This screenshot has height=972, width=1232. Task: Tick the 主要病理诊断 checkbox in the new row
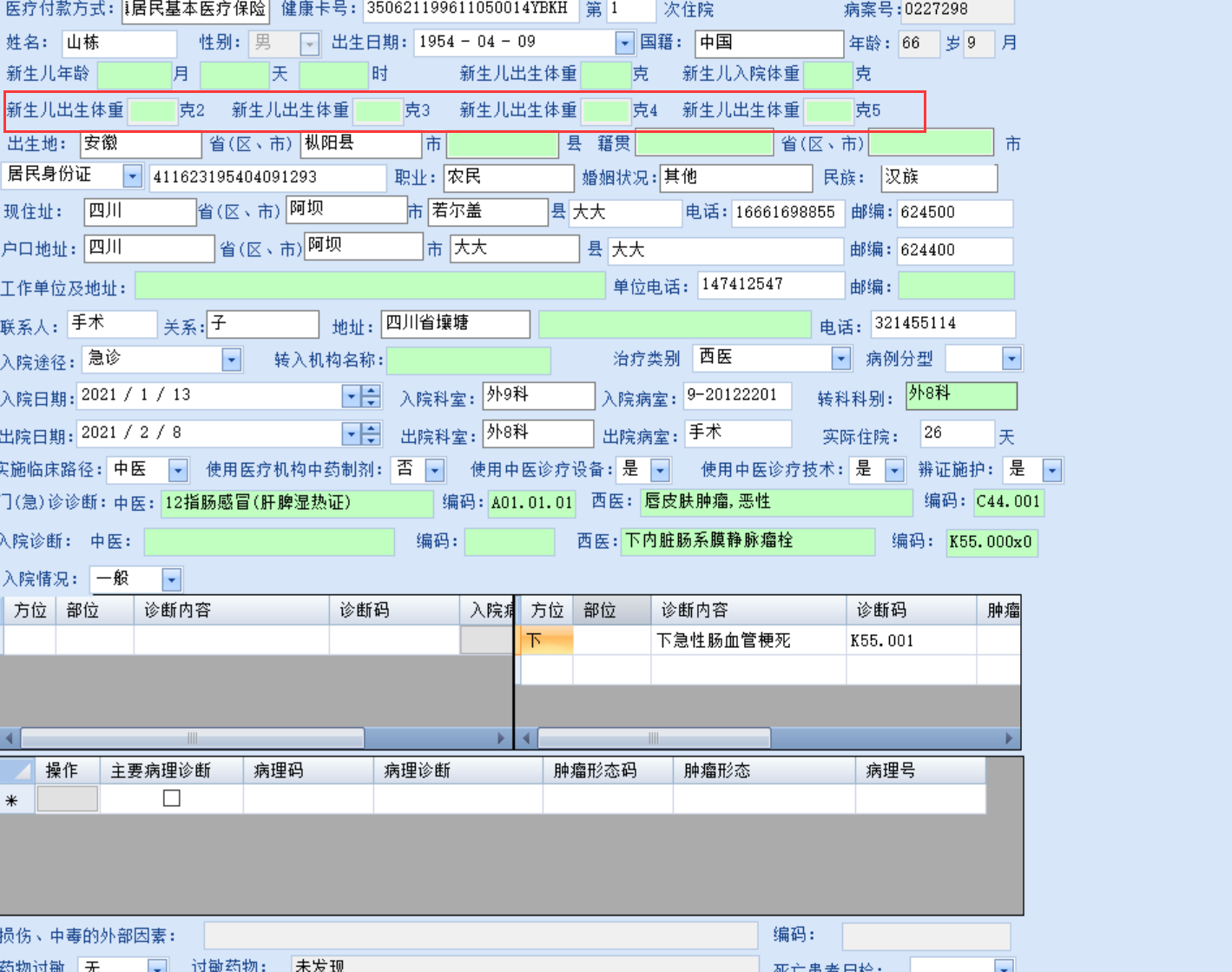172,798
